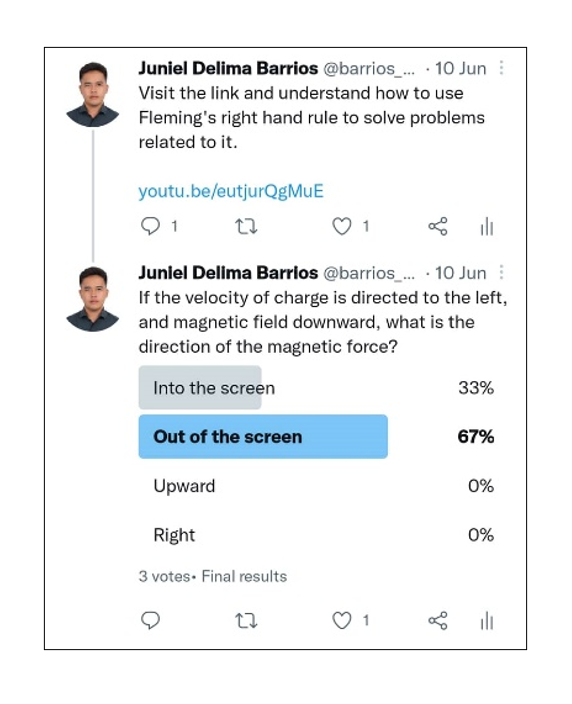
Task: View analytics of first tweet
Action: click(487, 226)
